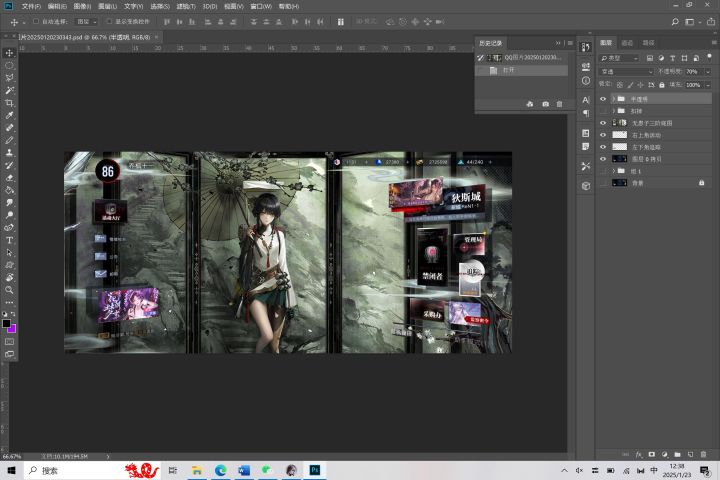The image size is (720, 480).
Task: Create a new group folder button
Action: pos(677,454)
